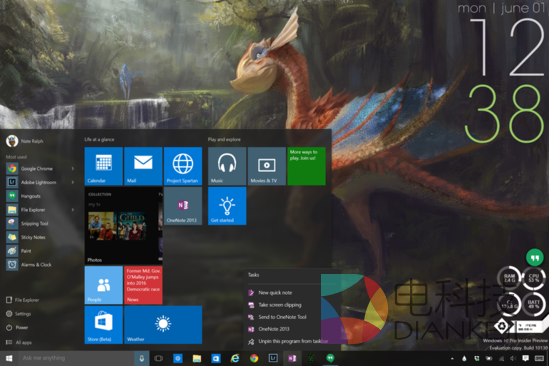Open the People tile
Screen dimensions: 549x366
coord(104,285)
